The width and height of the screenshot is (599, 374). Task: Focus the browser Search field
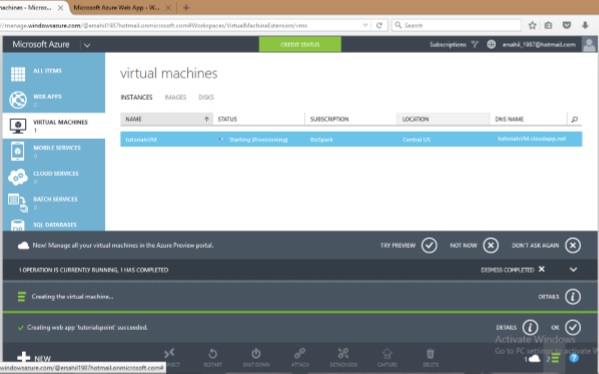[x=457, y=25]
